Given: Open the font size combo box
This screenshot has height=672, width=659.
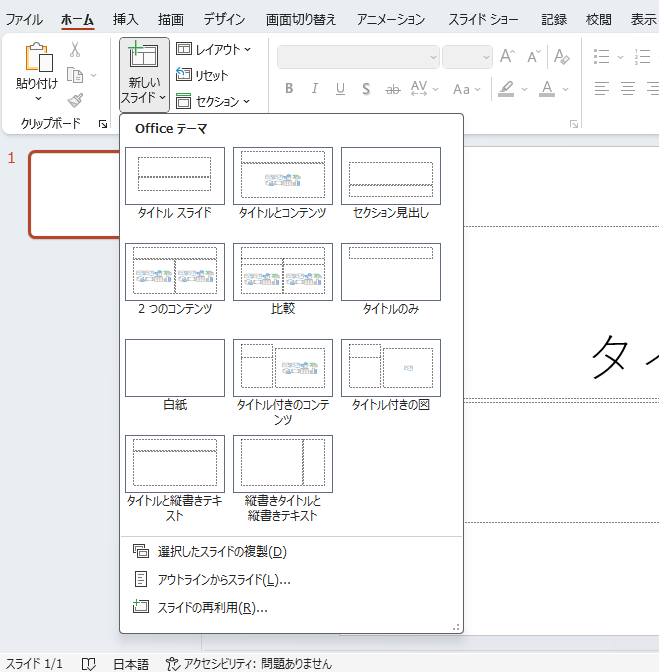Looking at the screenshot, I should [467, 57].
